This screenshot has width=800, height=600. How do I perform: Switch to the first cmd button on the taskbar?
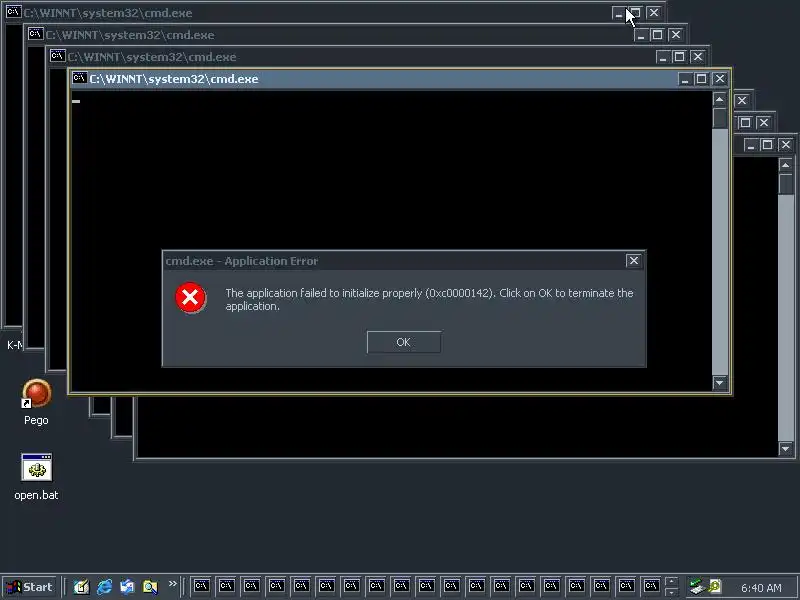click(201, 587)
